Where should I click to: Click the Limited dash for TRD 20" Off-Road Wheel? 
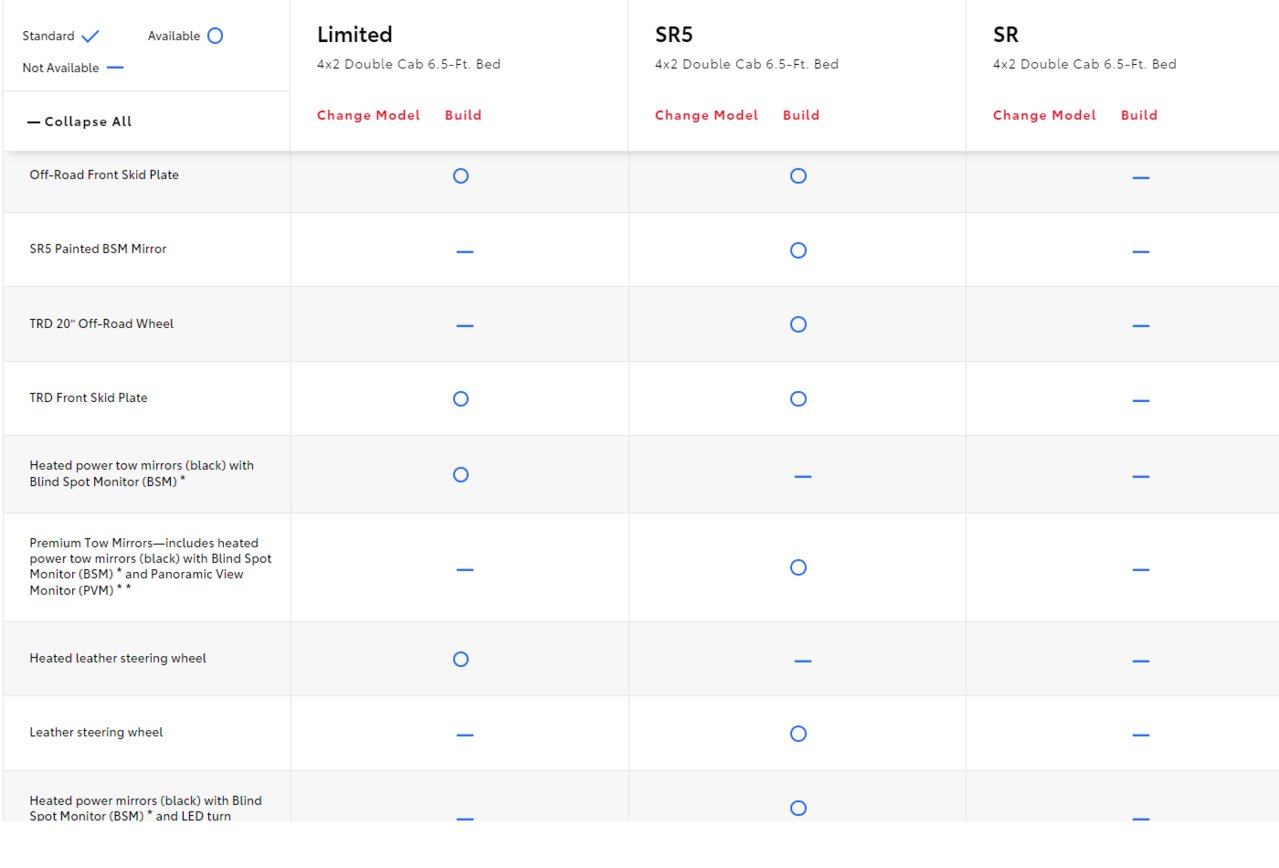(464, 326)
